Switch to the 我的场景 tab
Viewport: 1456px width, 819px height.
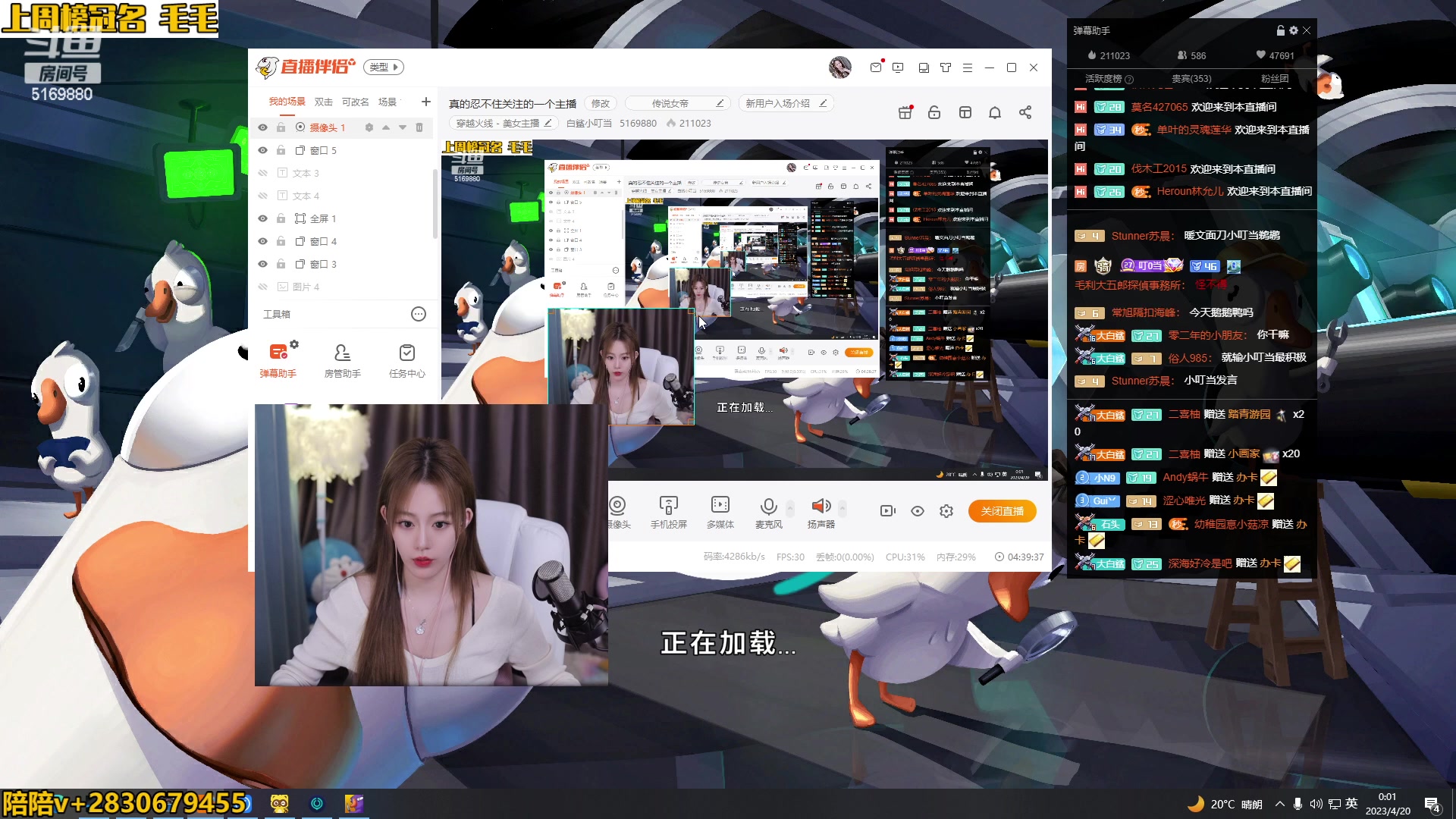287,102
